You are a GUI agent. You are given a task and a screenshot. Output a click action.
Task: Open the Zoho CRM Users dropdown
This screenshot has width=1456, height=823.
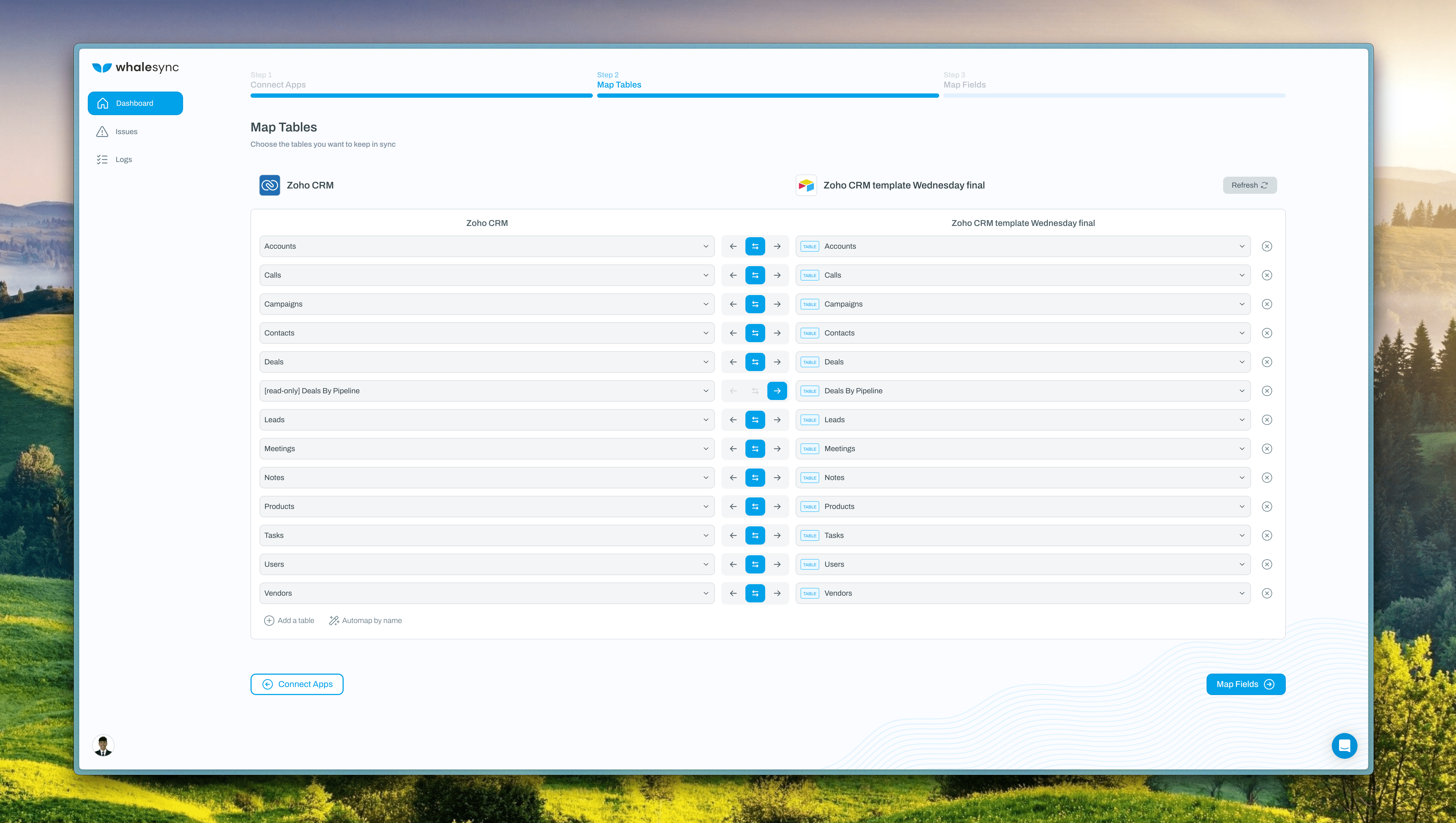click(487, 564)
